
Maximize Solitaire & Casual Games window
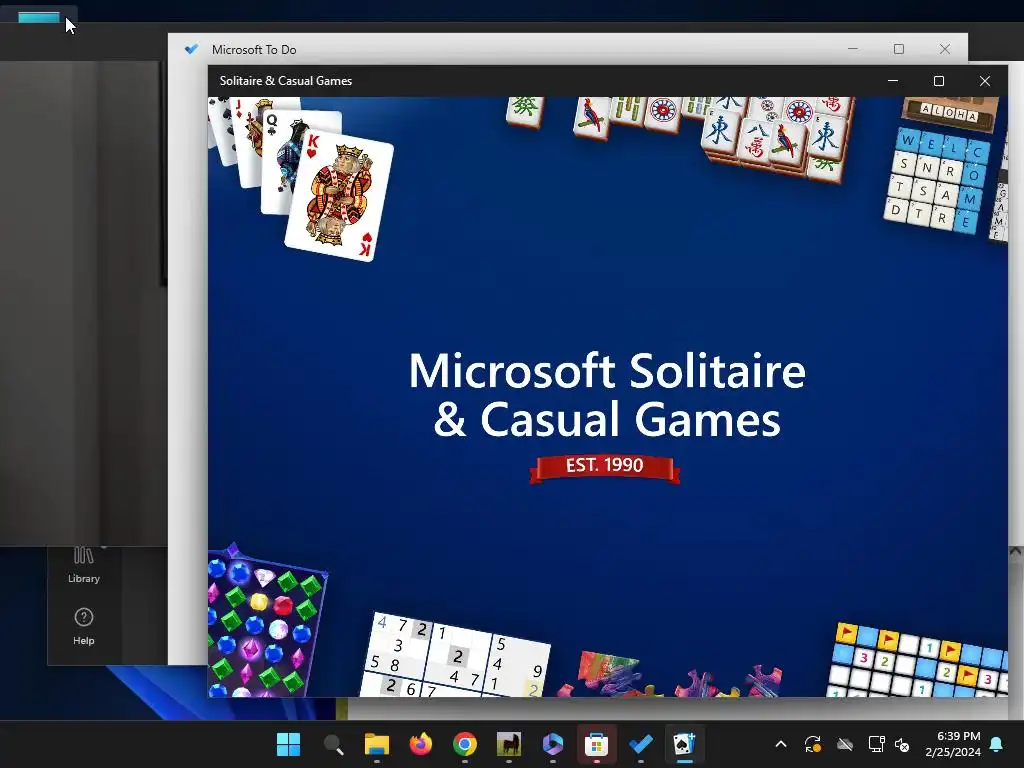tap(938, 81)
